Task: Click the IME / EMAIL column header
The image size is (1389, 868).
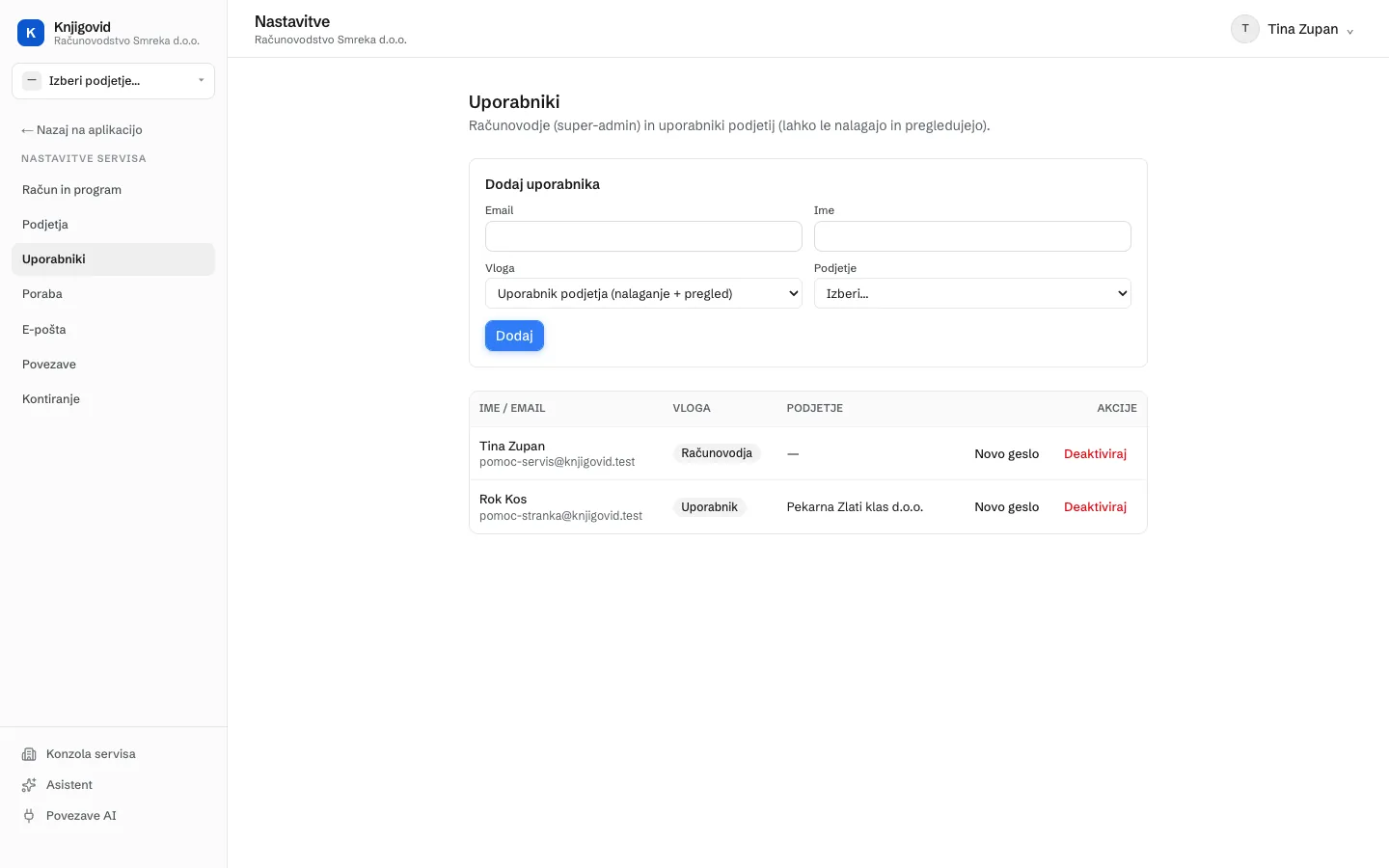Action: coord(512,408)
